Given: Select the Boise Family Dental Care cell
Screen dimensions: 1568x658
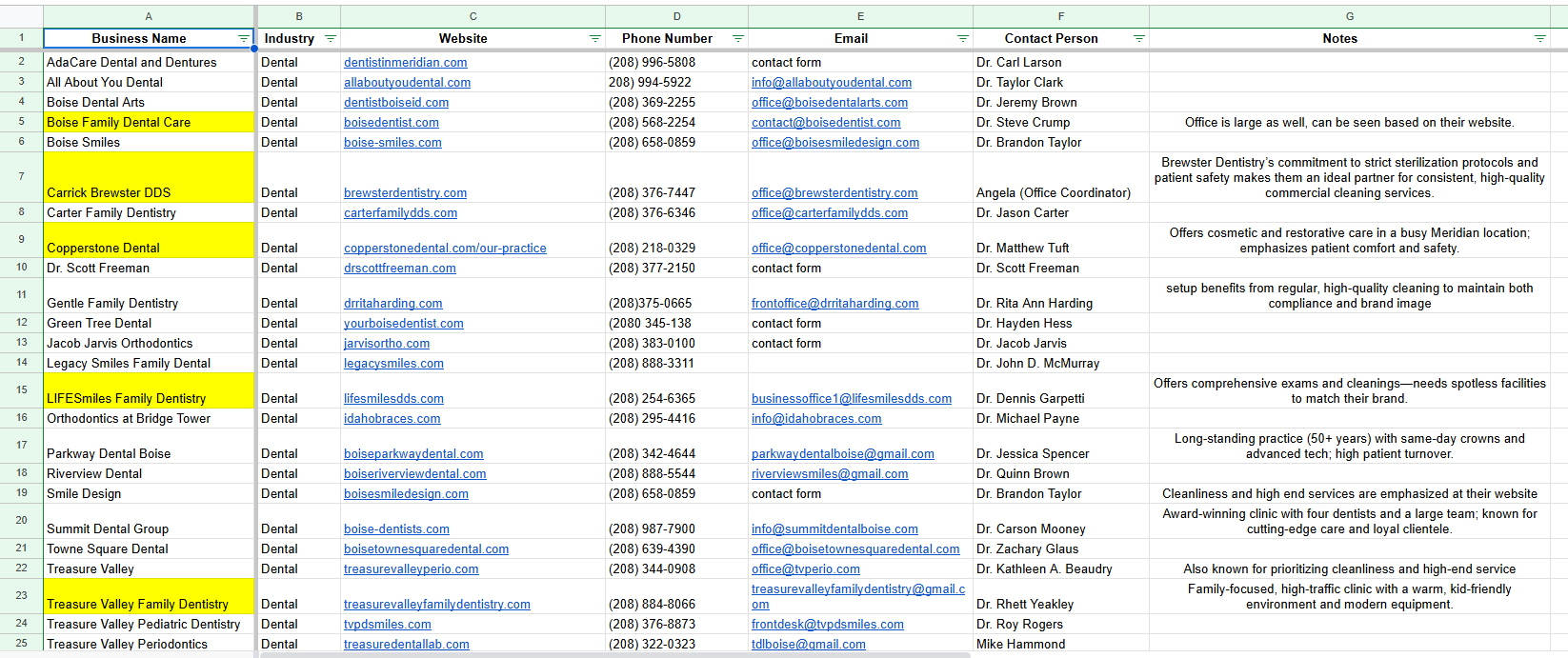Looking at the screenshot, I should pos(149,122).
